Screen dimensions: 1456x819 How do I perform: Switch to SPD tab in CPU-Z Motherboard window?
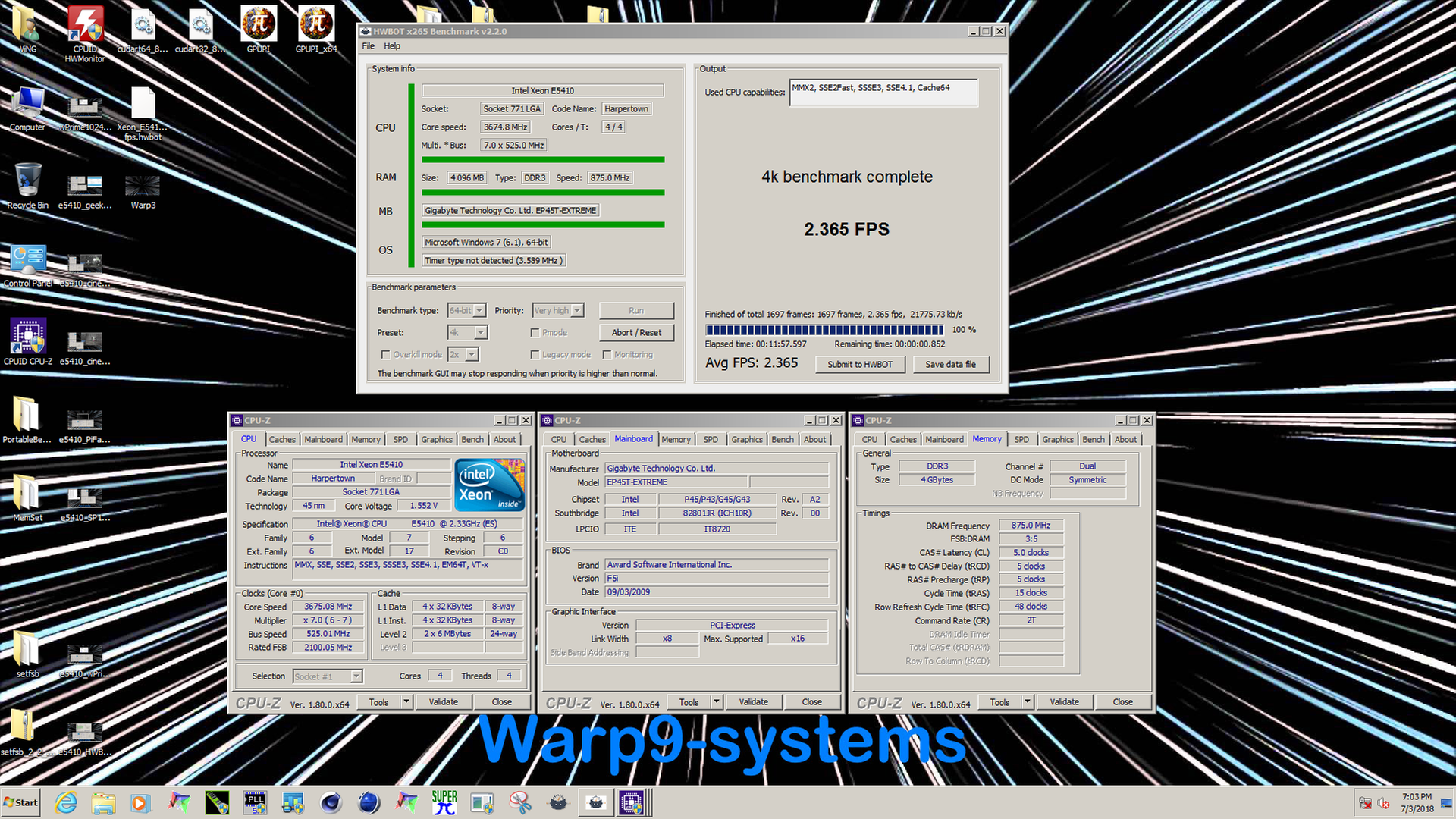tap(711, 440)
